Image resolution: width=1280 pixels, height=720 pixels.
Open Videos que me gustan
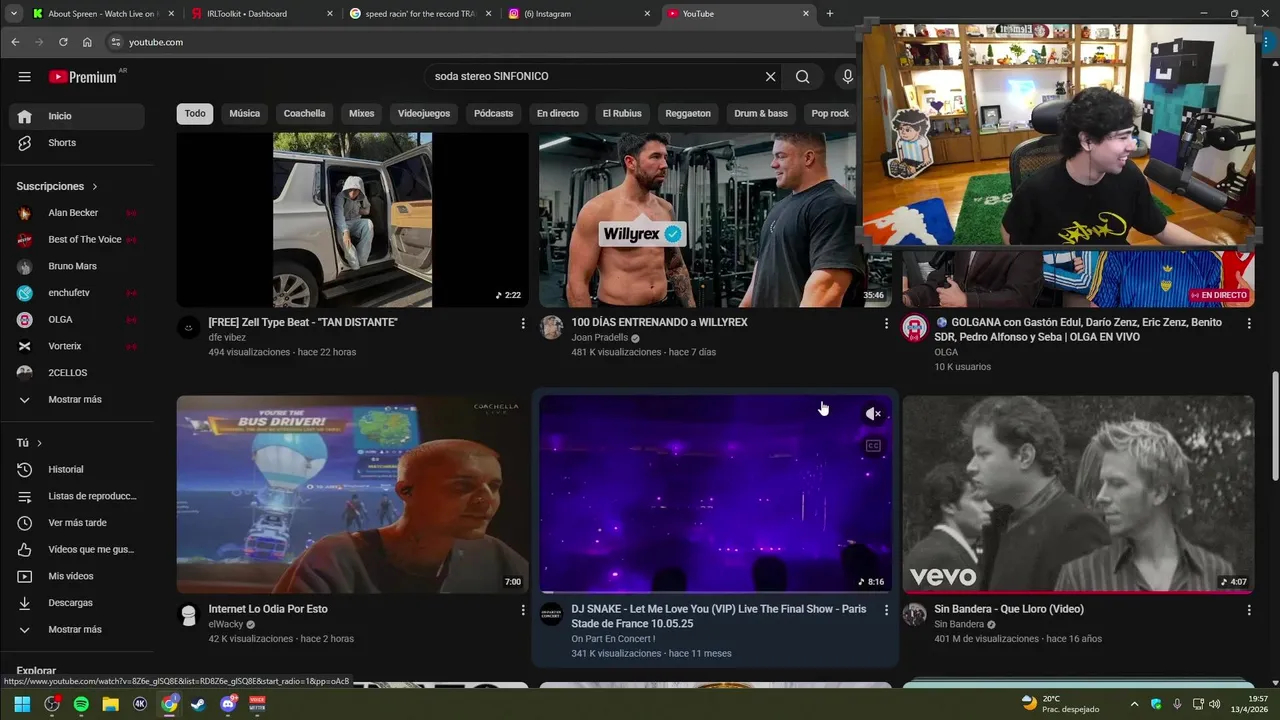pos(76,550)
